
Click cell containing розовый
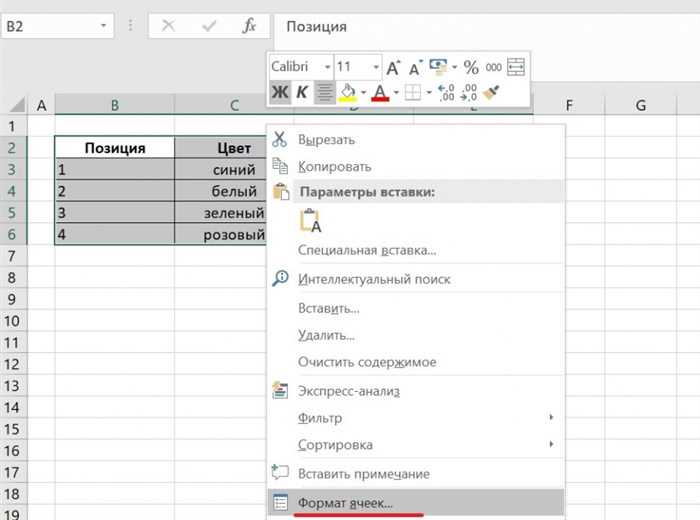[221, 234]
